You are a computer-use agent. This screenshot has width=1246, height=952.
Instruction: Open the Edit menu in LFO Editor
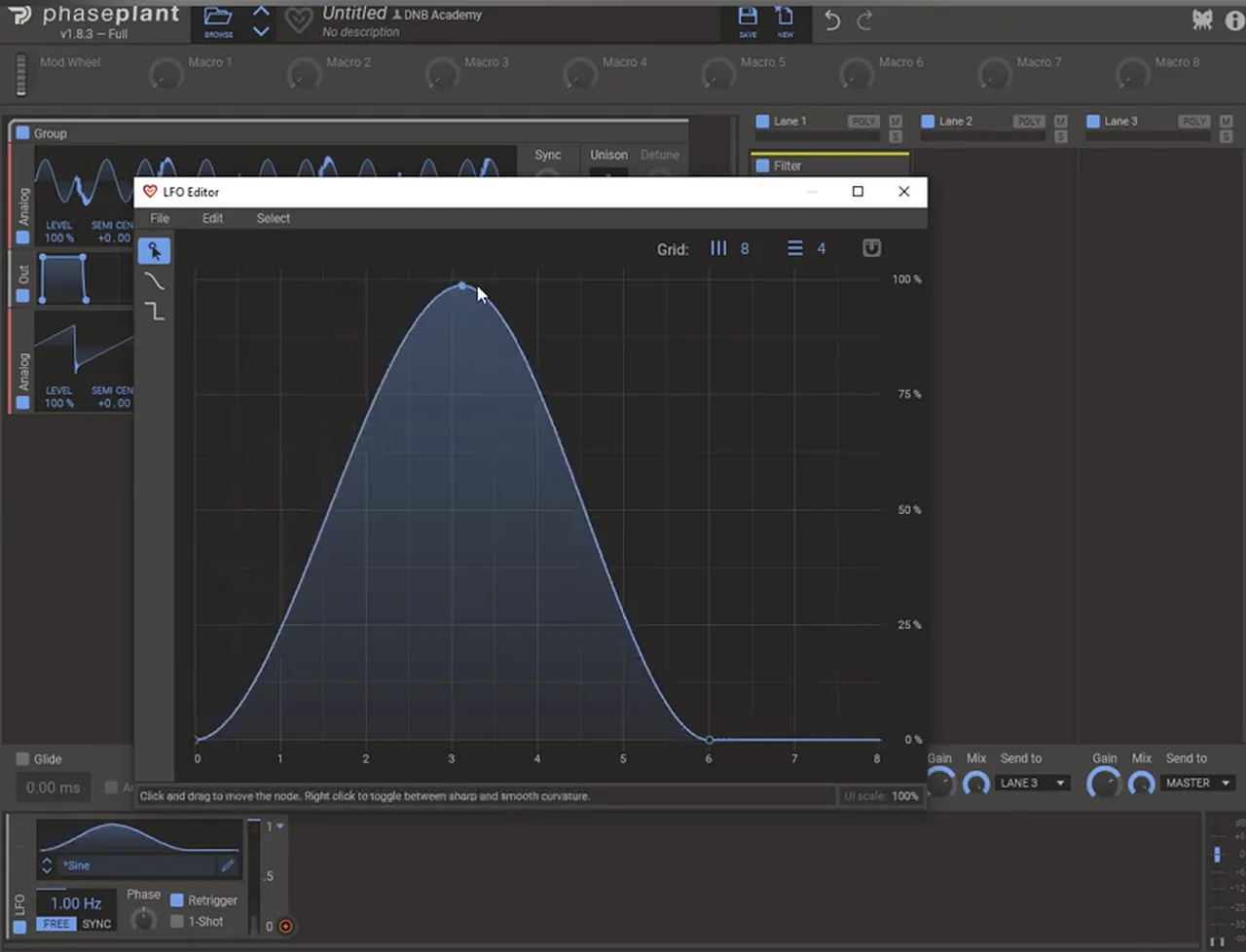coord(212,218)
